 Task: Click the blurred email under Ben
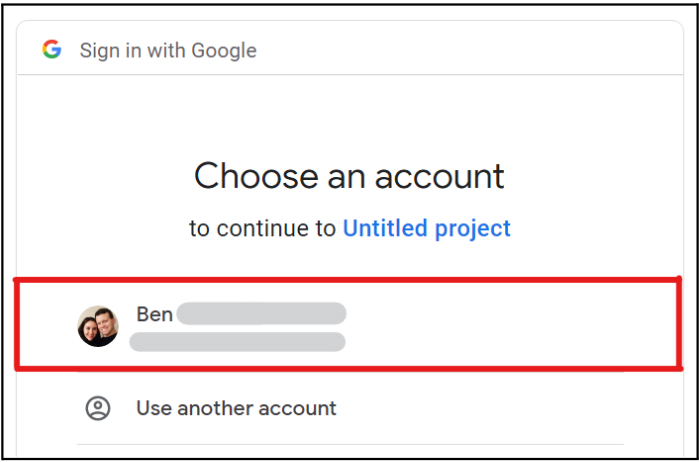pos(237,342)
